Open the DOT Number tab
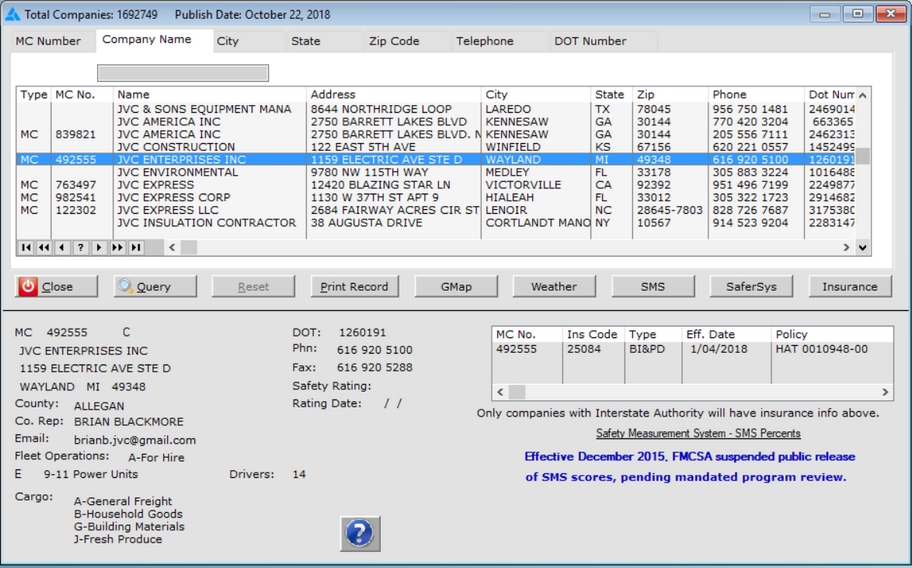The height and width of the screenshot is (568, 912). click(x=590, y=41)
